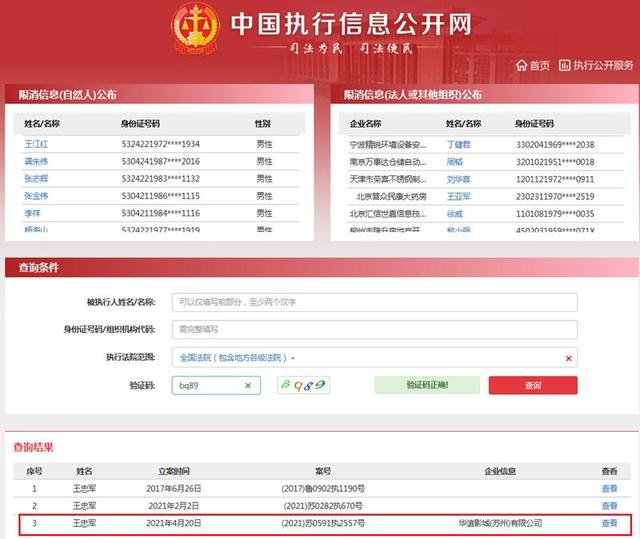
Task: Click the court emblem logo
Action: 196,28
